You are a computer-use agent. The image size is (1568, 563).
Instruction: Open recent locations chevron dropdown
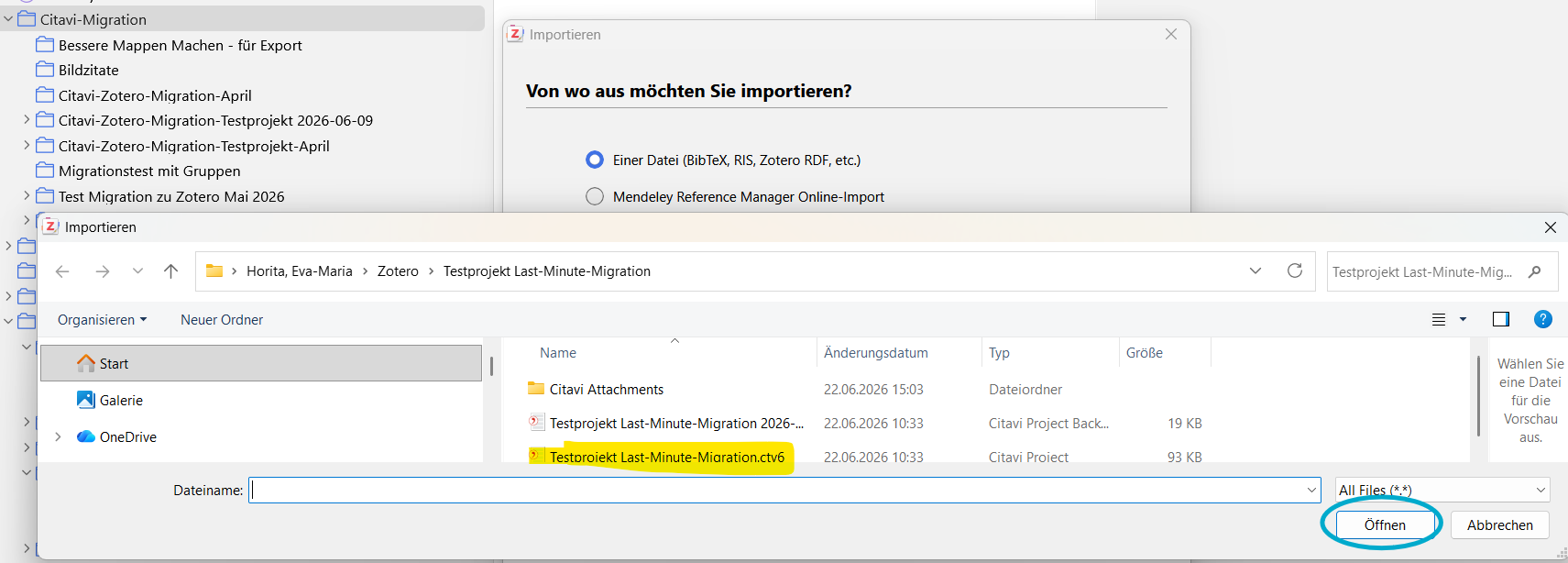click(137, 270)
